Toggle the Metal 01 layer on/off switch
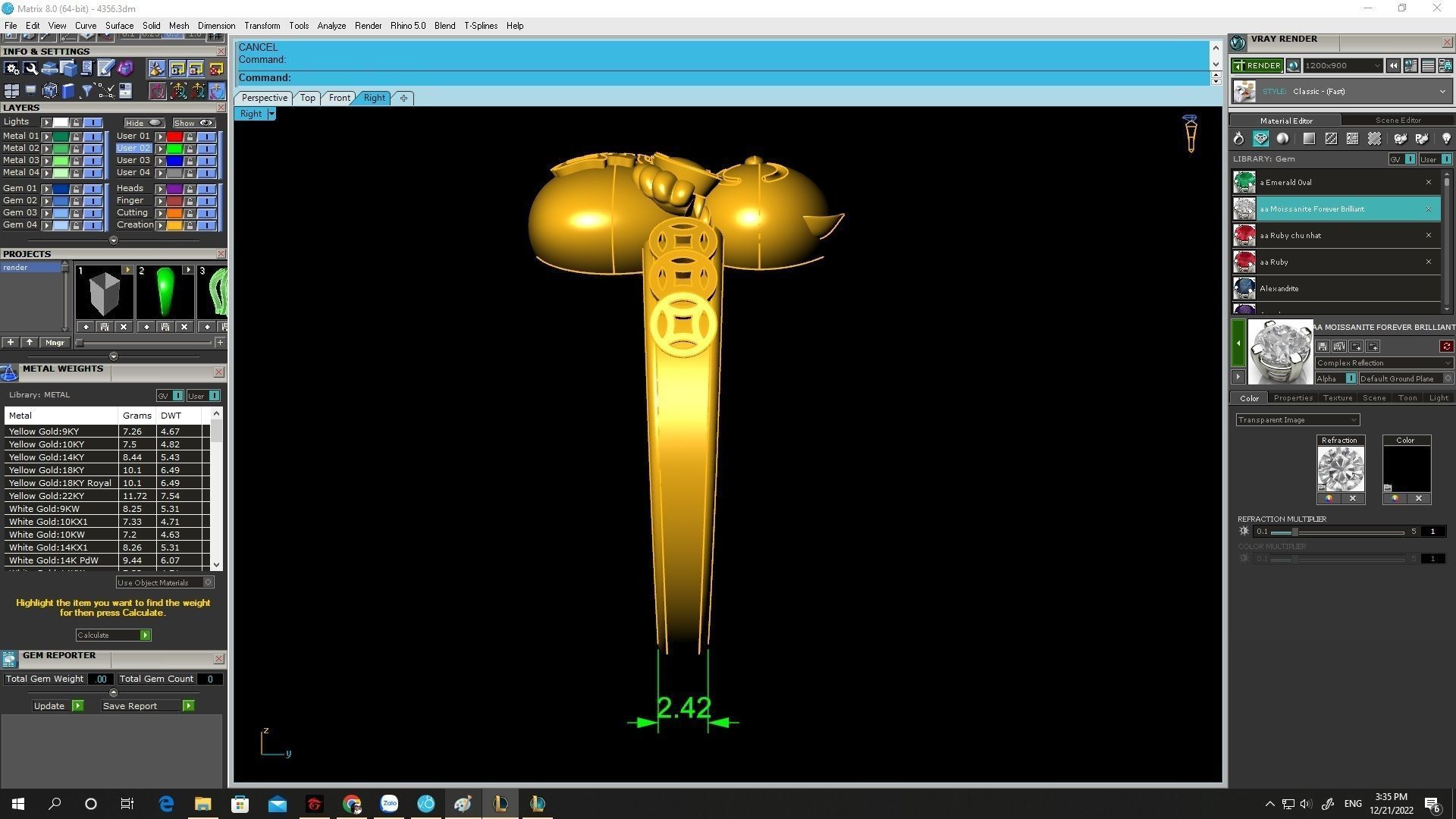Screen dimensions: 1456x819 (93, 136)
